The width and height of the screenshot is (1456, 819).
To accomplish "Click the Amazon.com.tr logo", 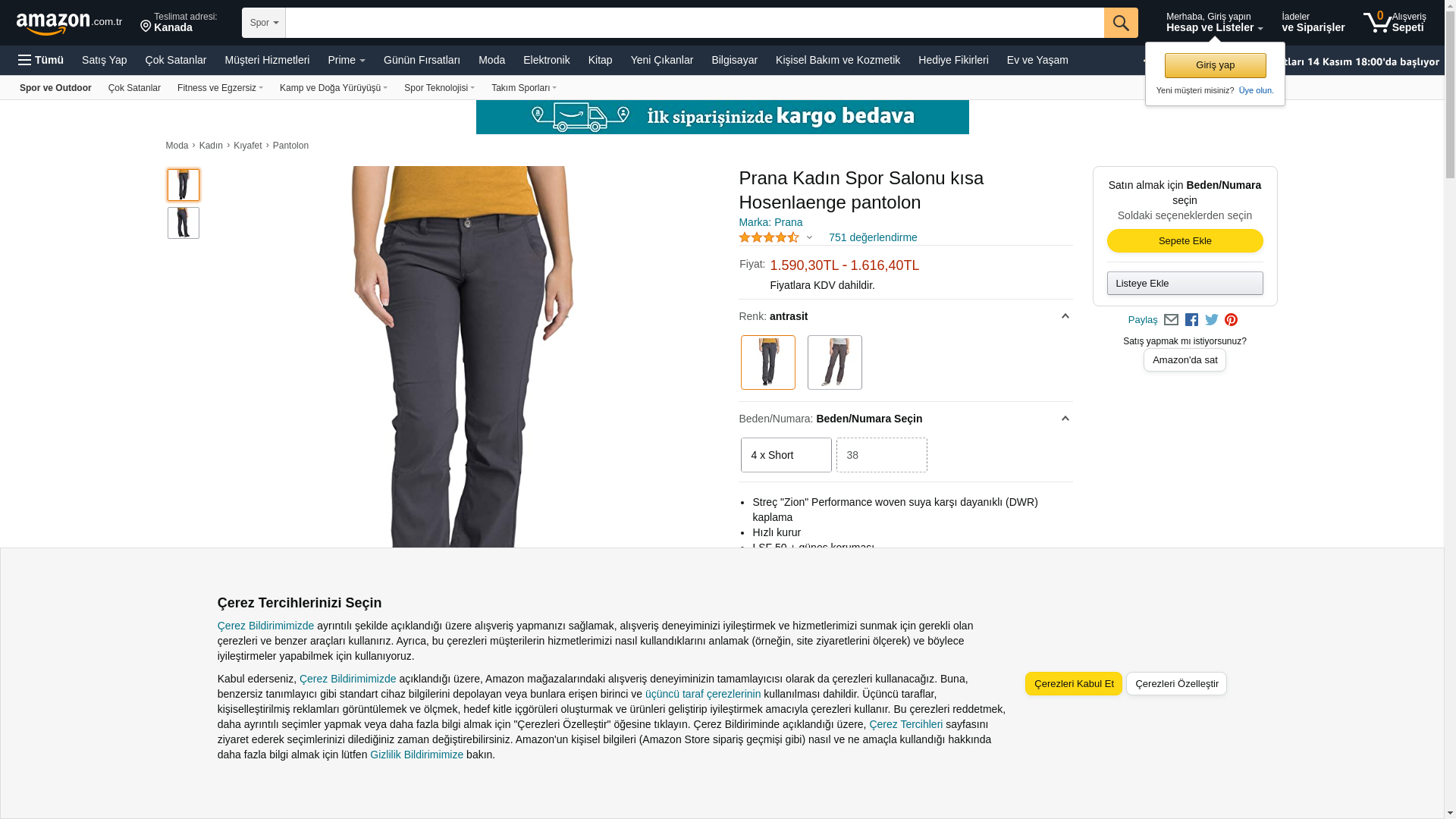I will [69, 24].
